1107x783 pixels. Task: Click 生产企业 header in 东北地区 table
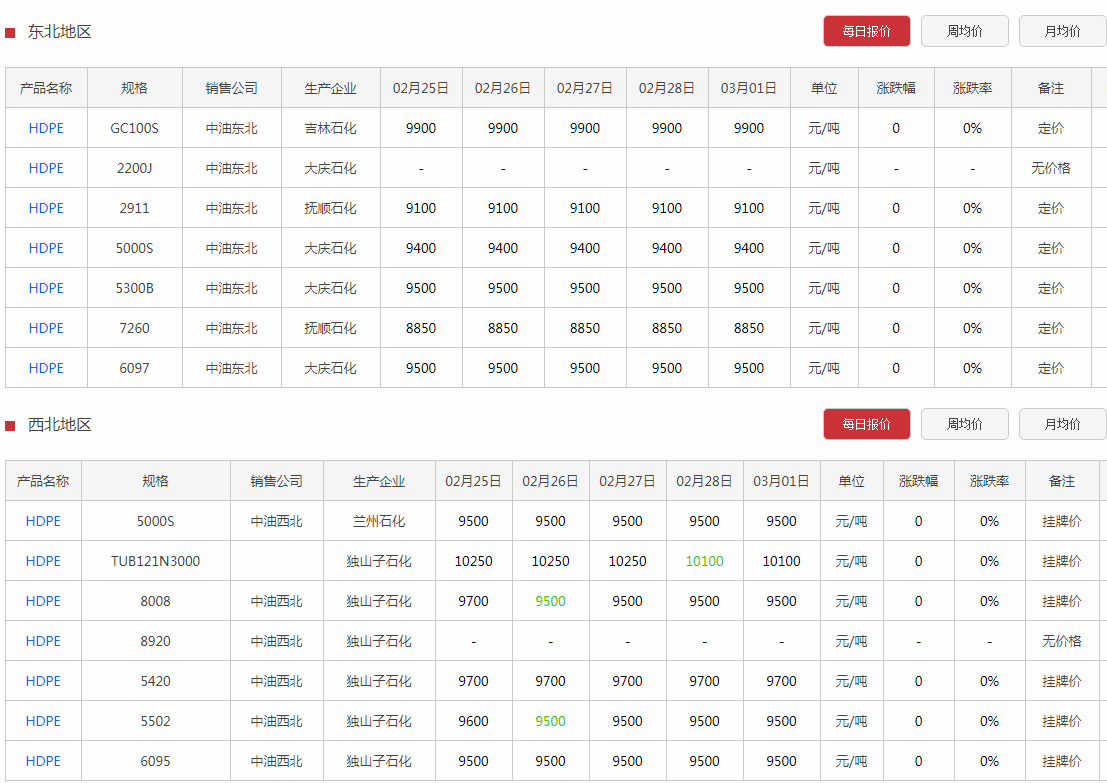[330, 88]
